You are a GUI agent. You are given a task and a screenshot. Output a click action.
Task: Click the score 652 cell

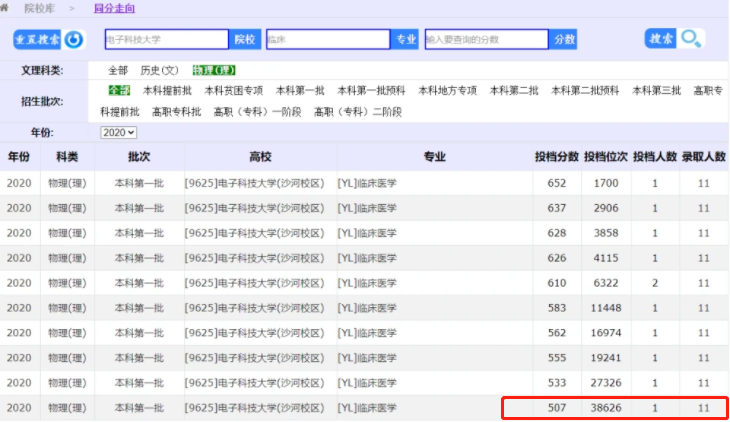pos(557,184)
